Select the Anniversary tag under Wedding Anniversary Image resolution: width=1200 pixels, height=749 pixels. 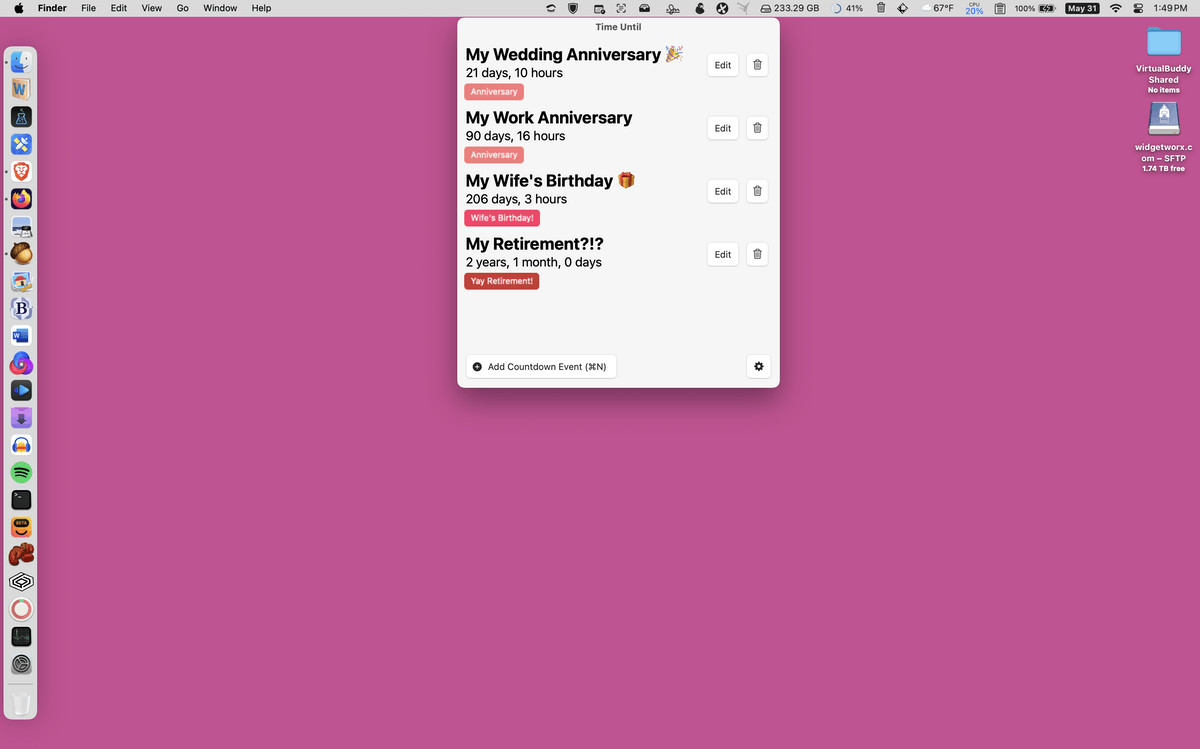[x=494, y=92]
